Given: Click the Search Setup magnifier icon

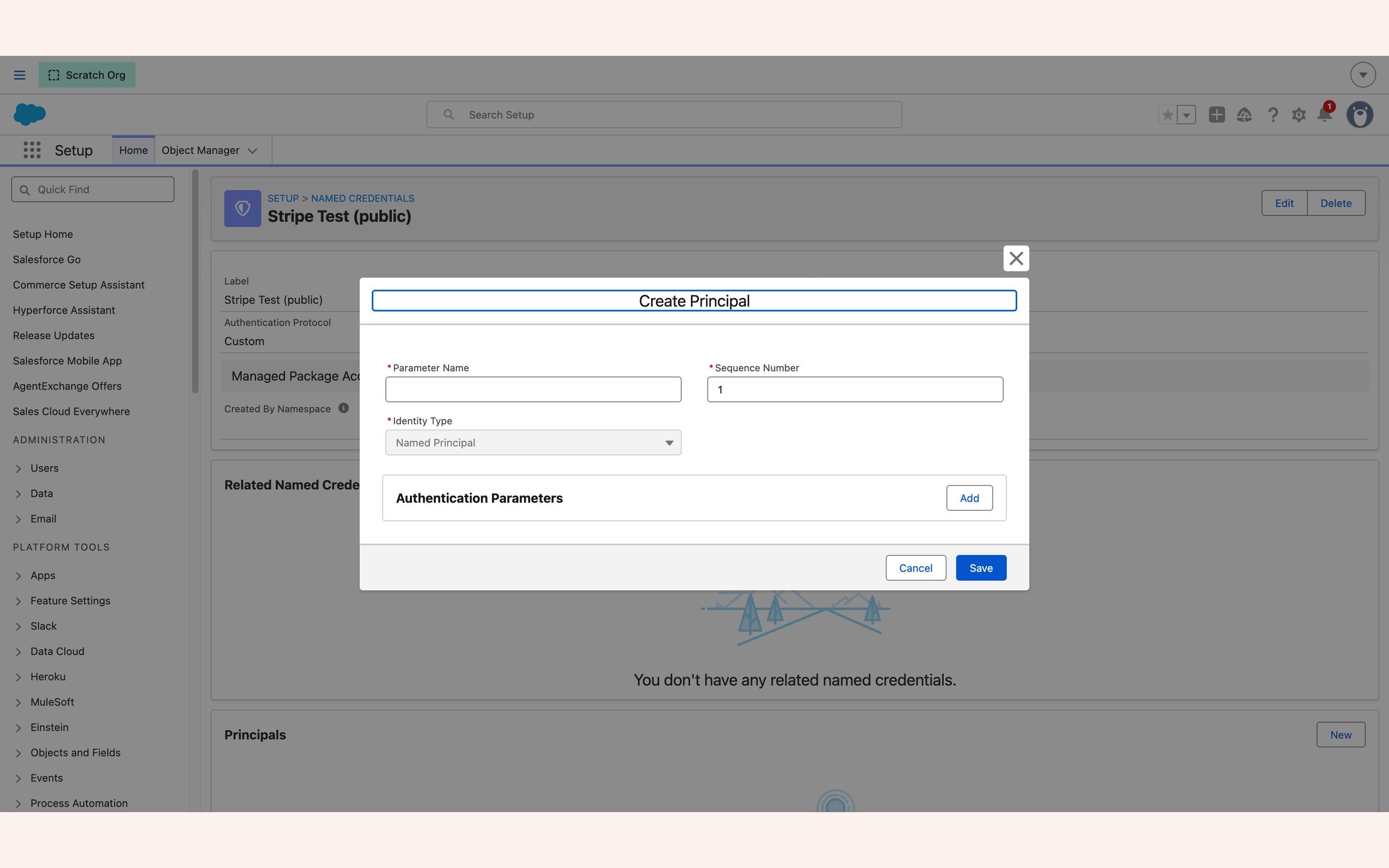Looking at the screenshot, I should 449,115.
